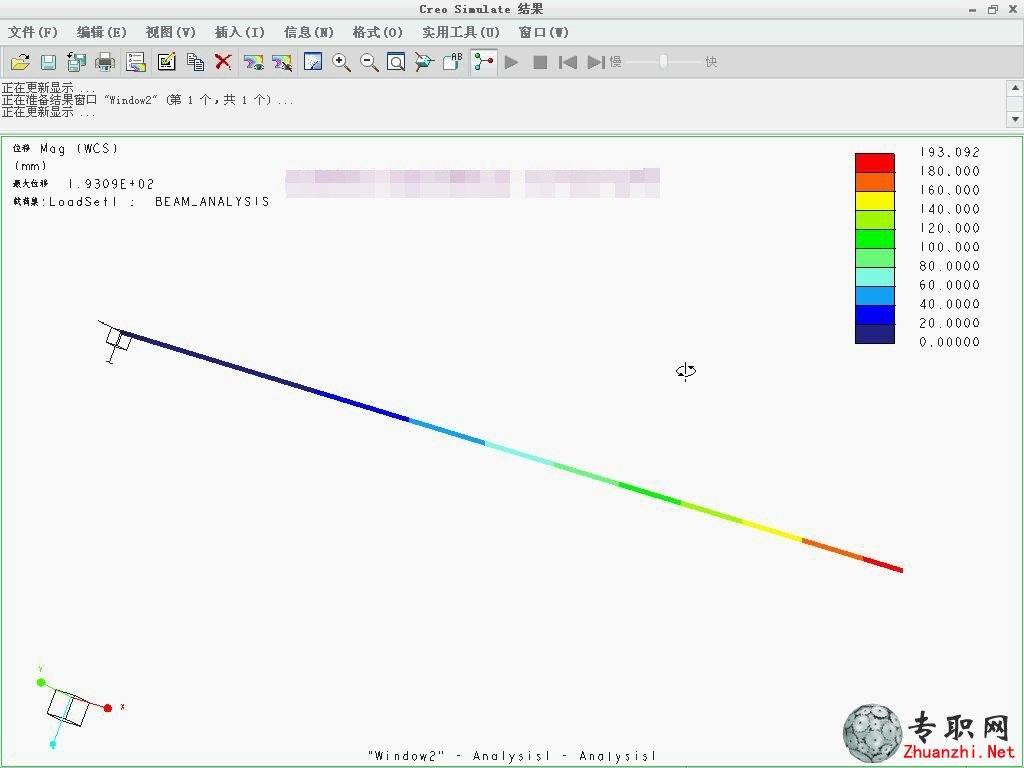Image resolution: width=1024 pixels, height=768 pixels.
Task: Click the yellow legend color swatch
Action: coord(874,200)
